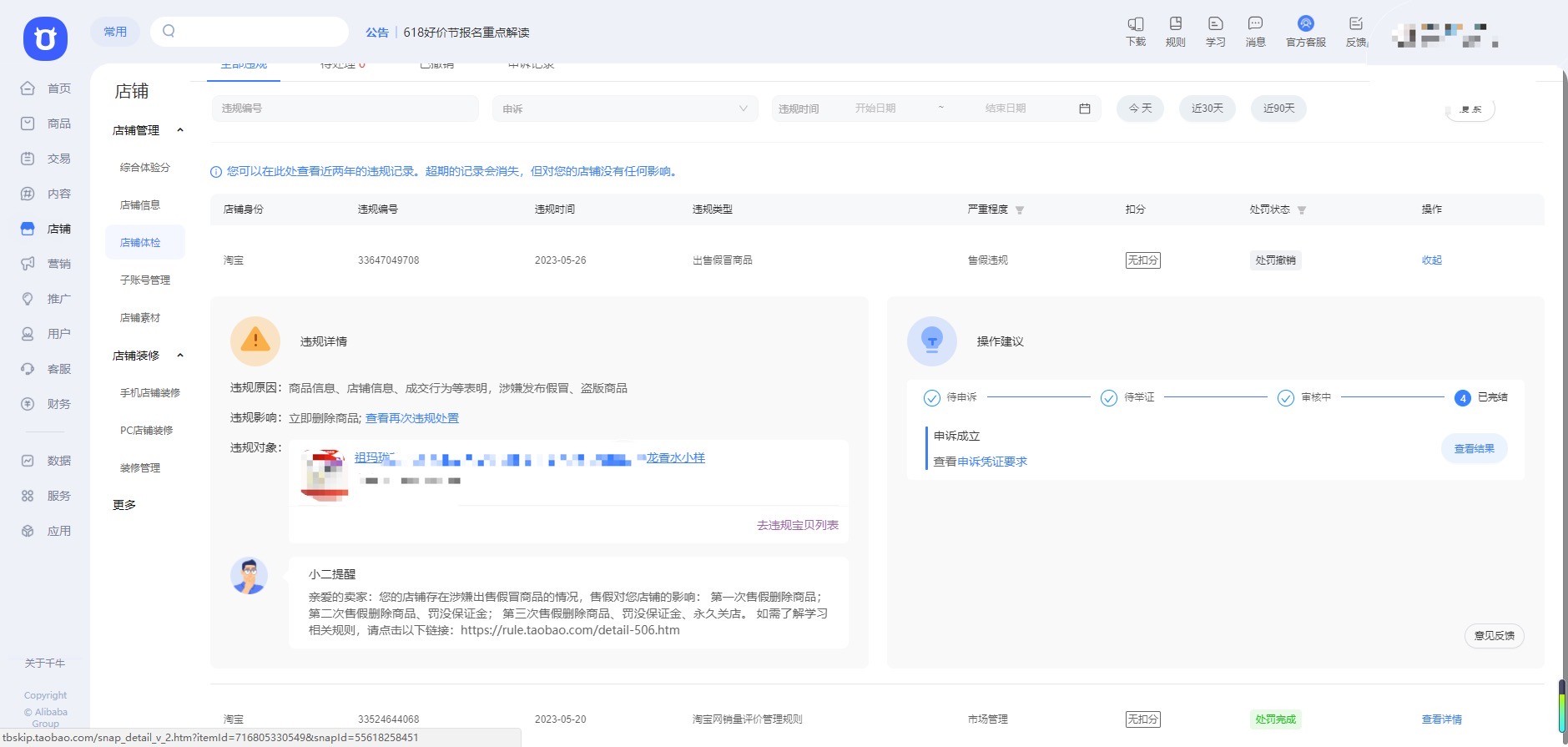Viewport: 1568px width, 747px height.
Task: Filter by 严重程度 column filter icon
Action: point(1020,210)
